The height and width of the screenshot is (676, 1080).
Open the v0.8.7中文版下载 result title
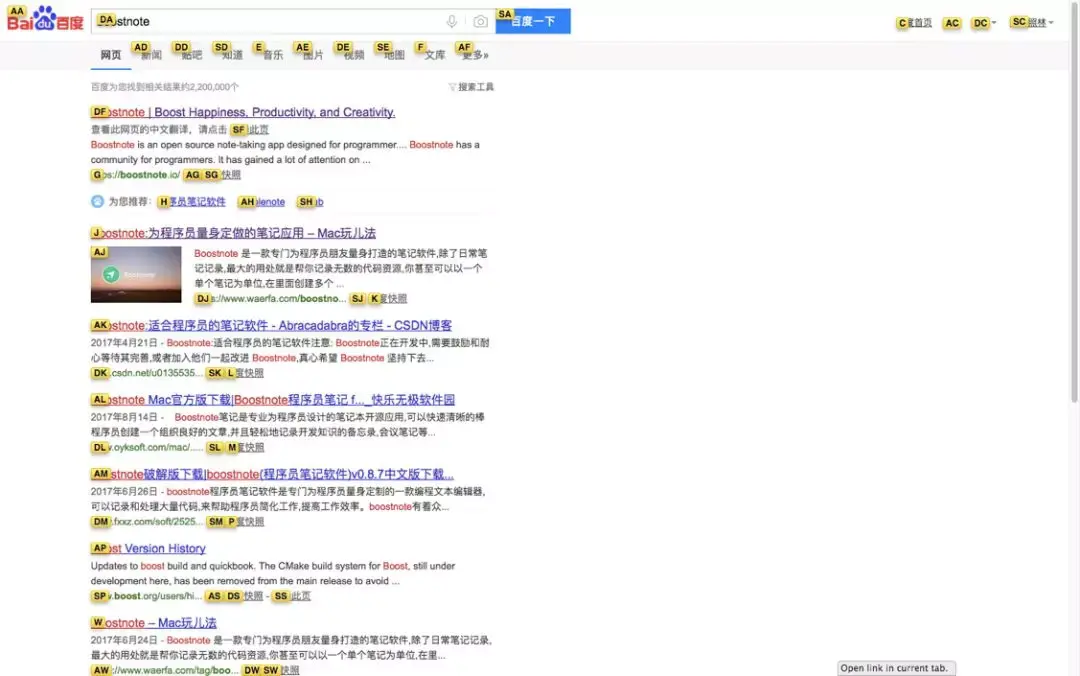pos(272,474)
